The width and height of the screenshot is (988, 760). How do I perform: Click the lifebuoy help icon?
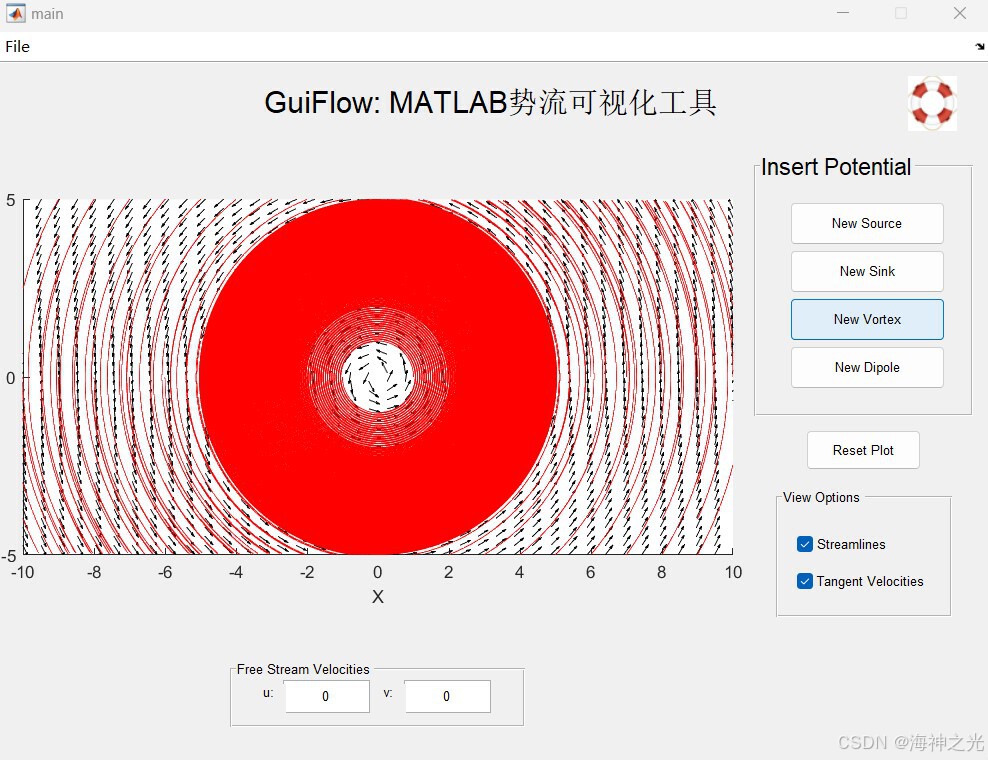point(932,103)
